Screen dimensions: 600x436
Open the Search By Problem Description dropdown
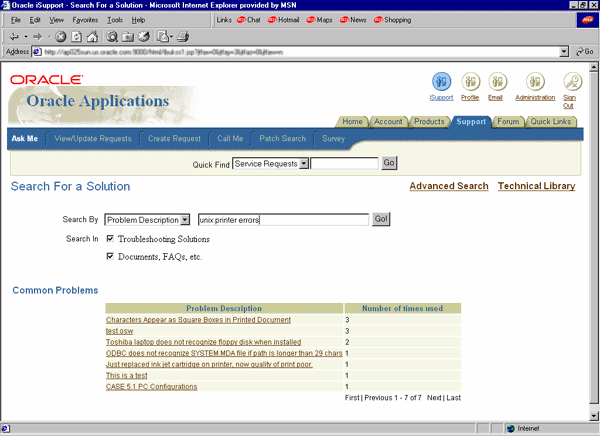tap(185, 220)
